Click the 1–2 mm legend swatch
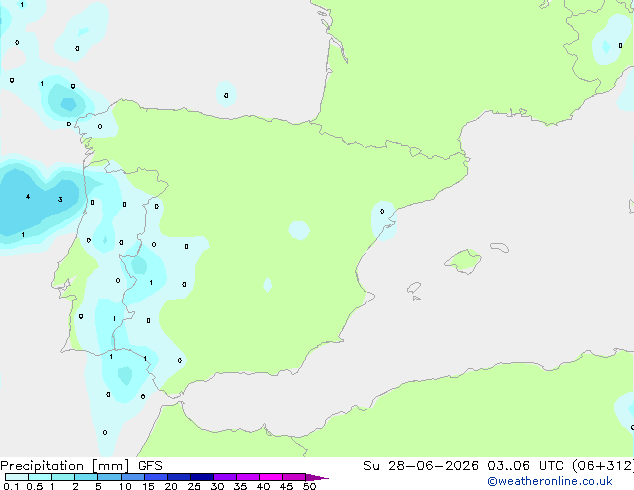The height and width of the screenshot is (490, 634). point(63,477)
